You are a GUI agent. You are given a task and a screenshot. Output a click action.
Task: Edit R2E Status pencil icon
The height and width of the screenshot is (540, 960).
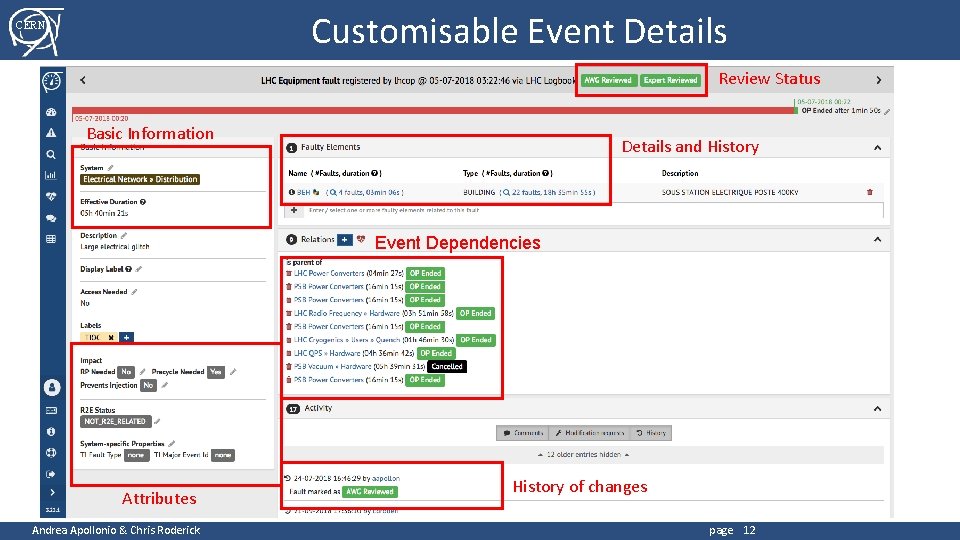pyautogui.click(x=157, y=422)
